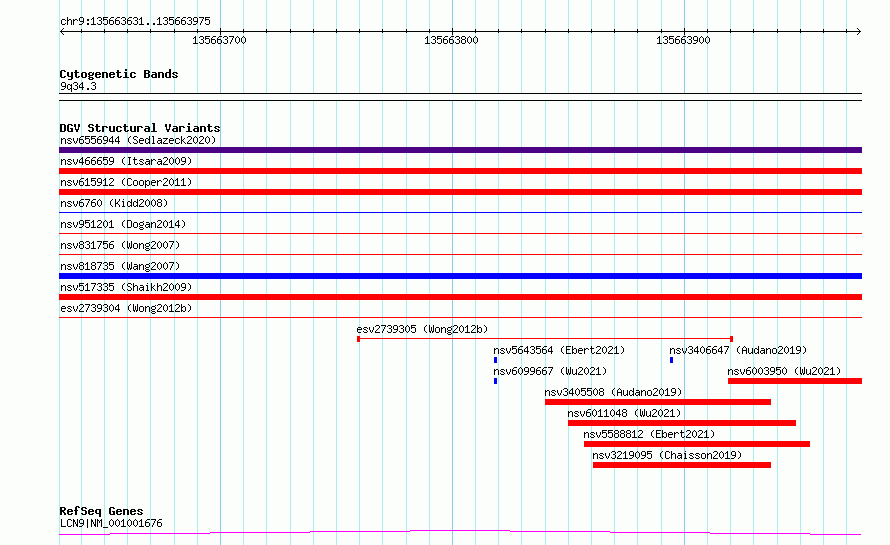Select the thin esv2739305 variant line

pyautogui.click(x=545, y=339)
